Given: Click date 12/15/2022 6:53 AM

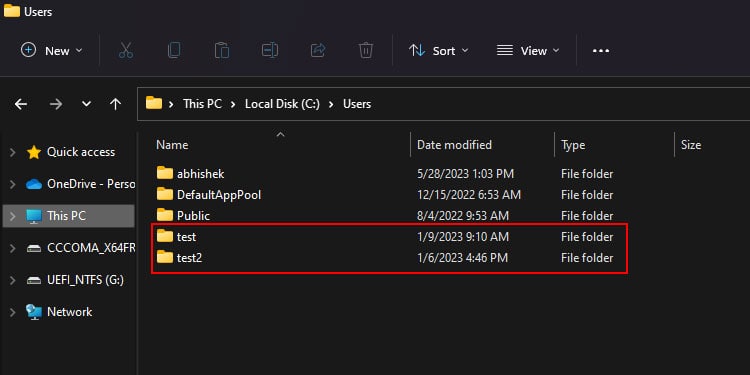Looking at the screenshot, I should point(469,195).
